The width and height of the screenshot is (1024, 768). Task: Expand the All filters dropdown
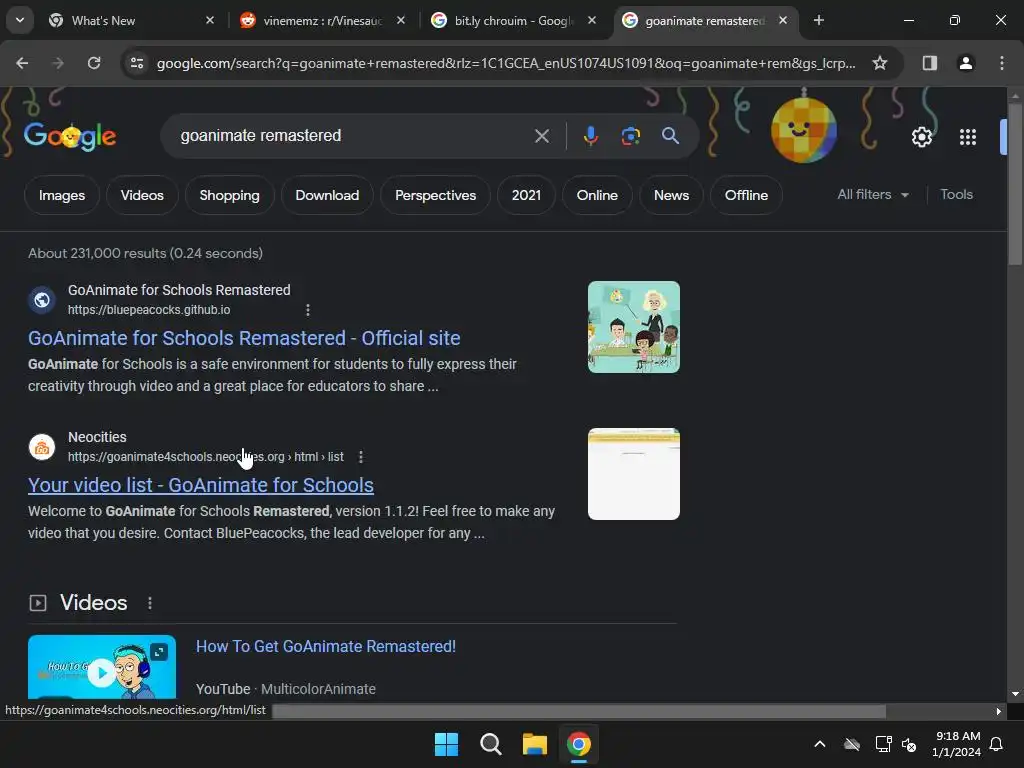point(872,195)
